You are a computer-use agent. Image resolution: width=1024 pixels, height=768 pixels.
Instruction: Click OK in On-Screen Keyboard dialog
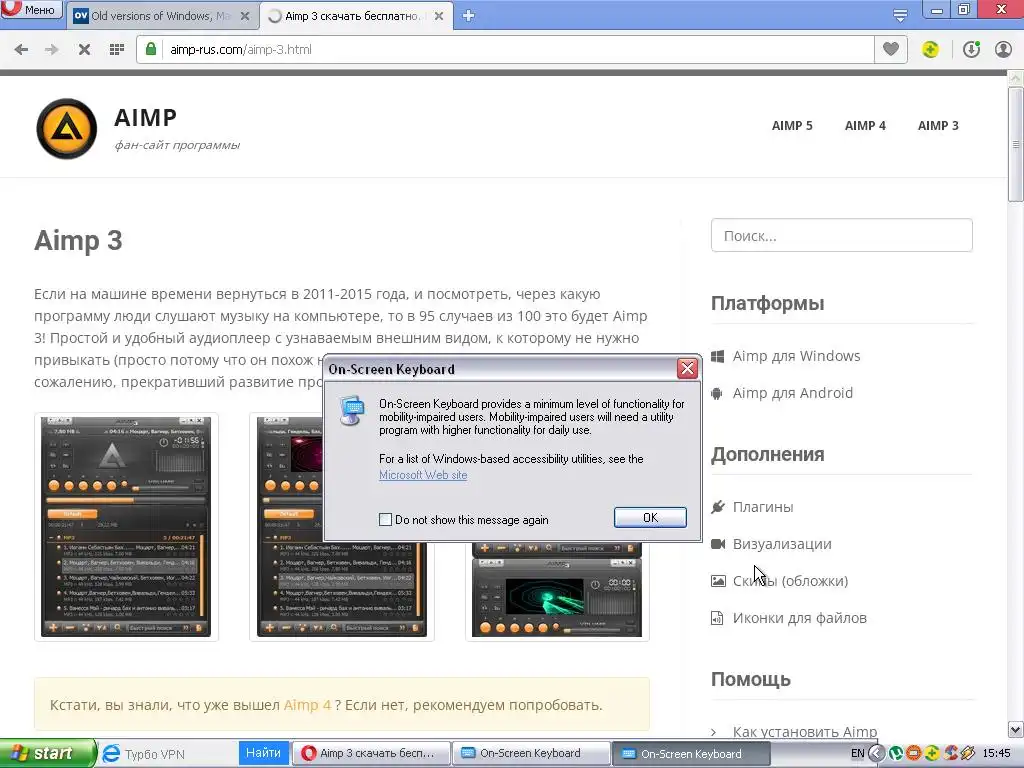[x=650, y=517]
